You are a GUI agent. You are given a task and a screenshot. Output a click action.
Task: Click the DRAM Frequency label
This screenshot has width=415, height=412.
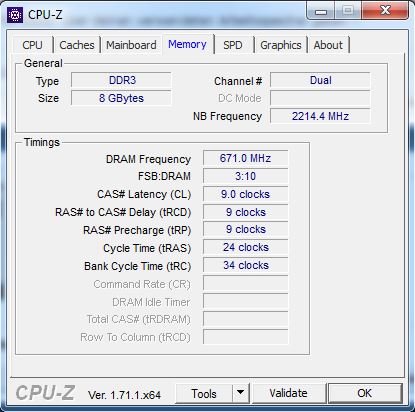click(x=148, y=159)
